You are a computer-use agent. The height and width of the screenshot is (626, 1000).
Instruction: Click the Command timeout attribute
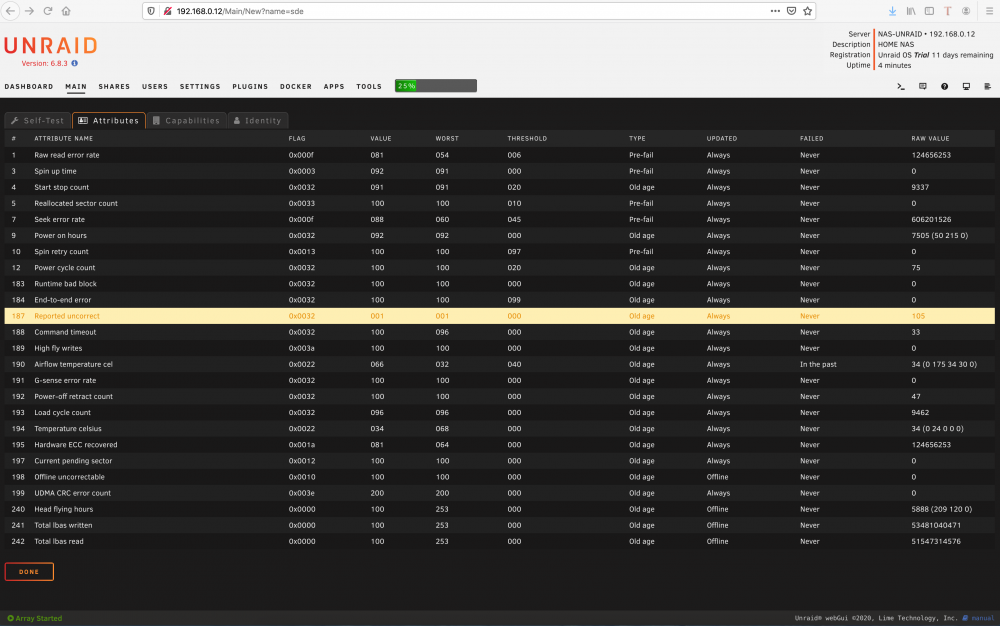[x=65, y=332]
